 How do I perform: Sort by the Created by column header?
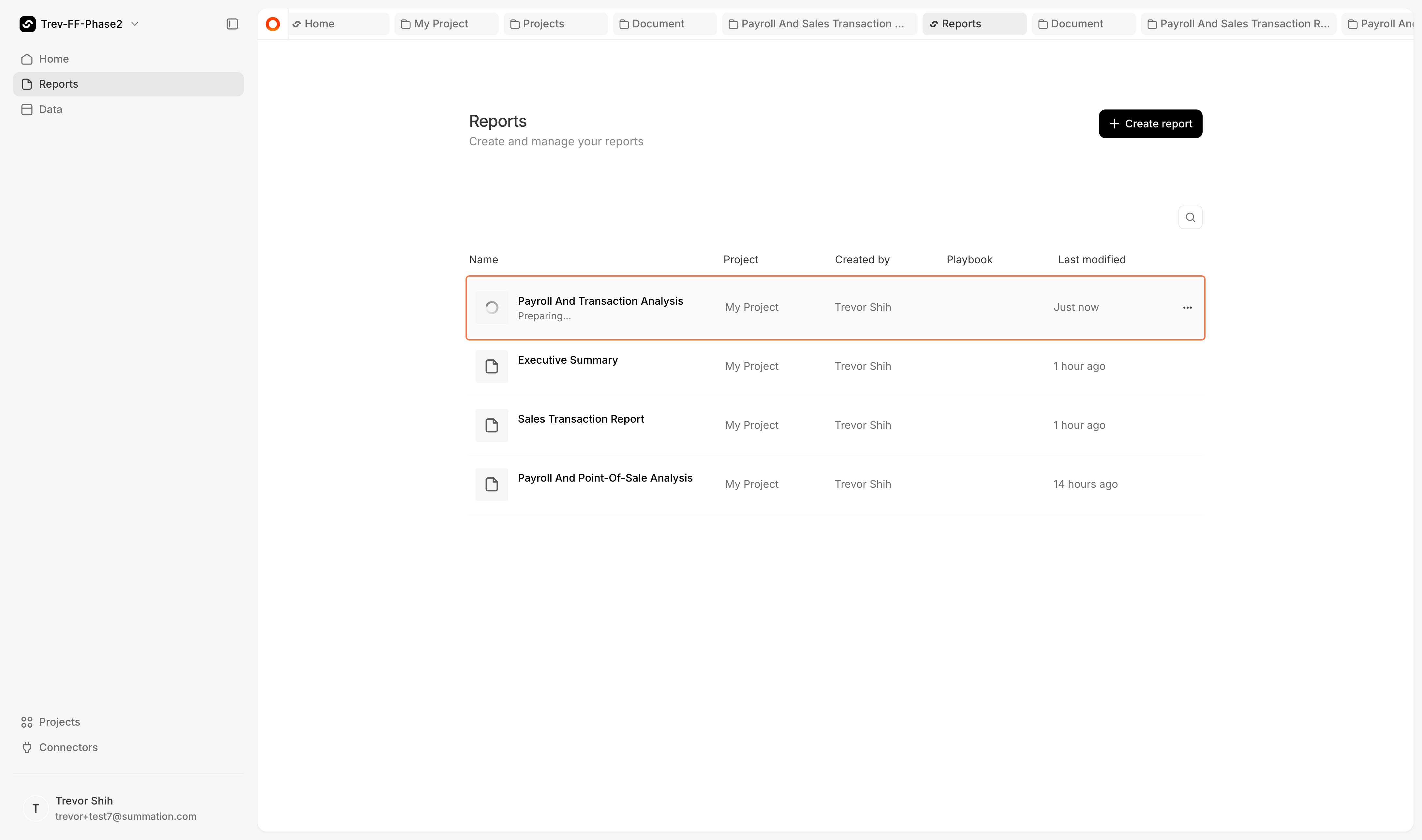[x=862, y=259]
